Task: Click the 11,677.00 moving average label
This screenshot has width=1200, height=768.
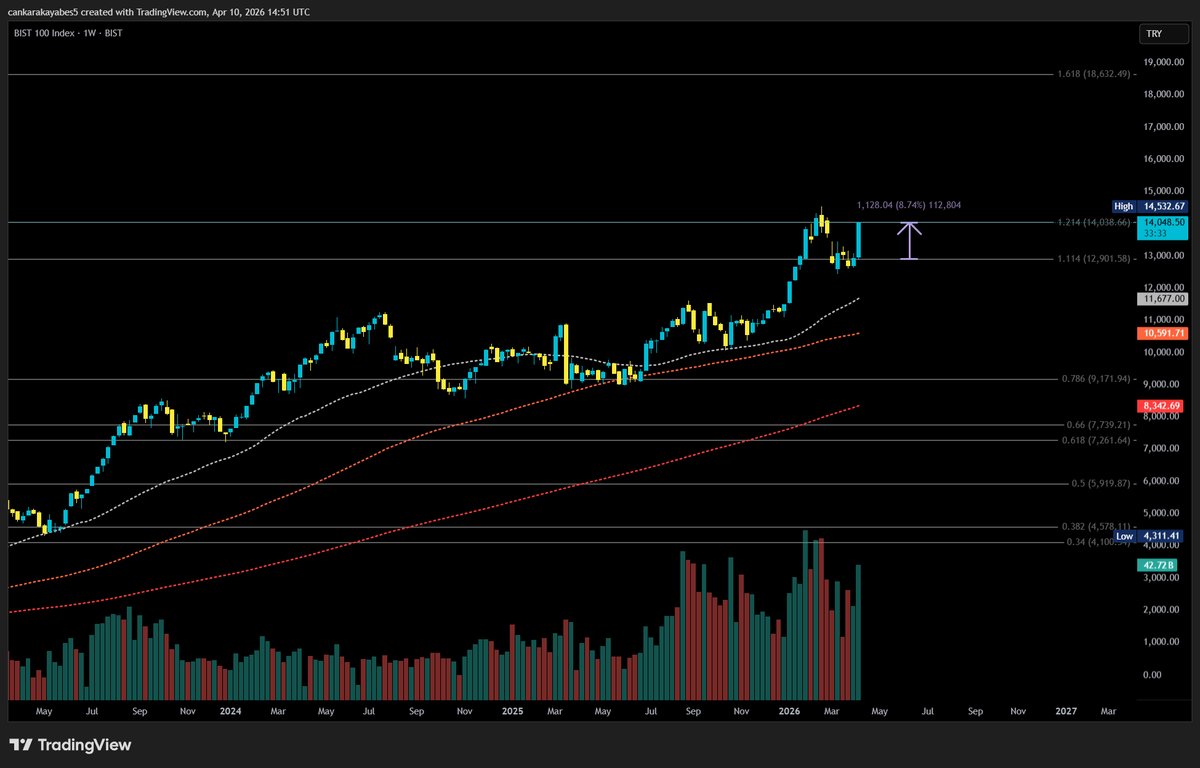Action: pyautogui.click(x=1164, y=298)
